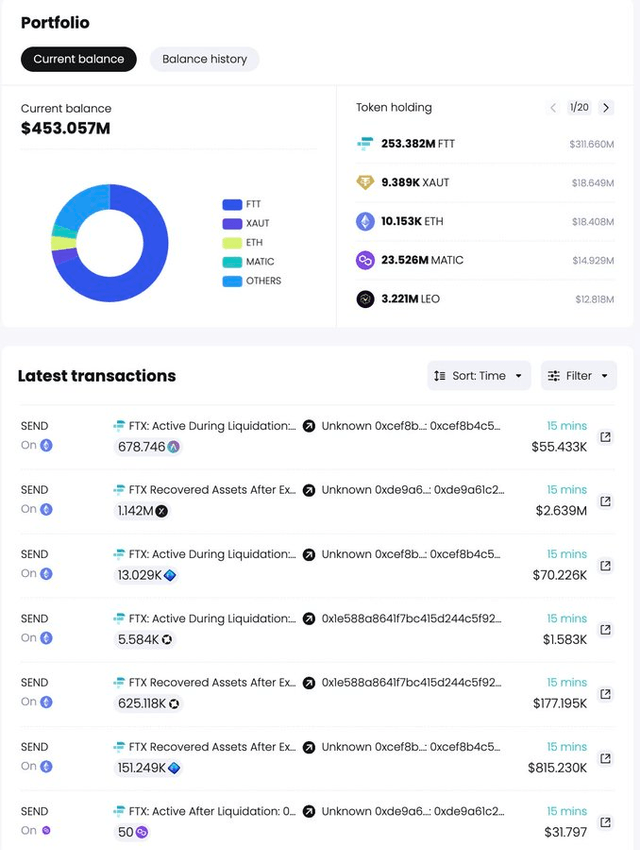This screenshot has height=850, width=640.
Task: Click the MATIC token icon in holdings
Action: (x=366, y=260)
